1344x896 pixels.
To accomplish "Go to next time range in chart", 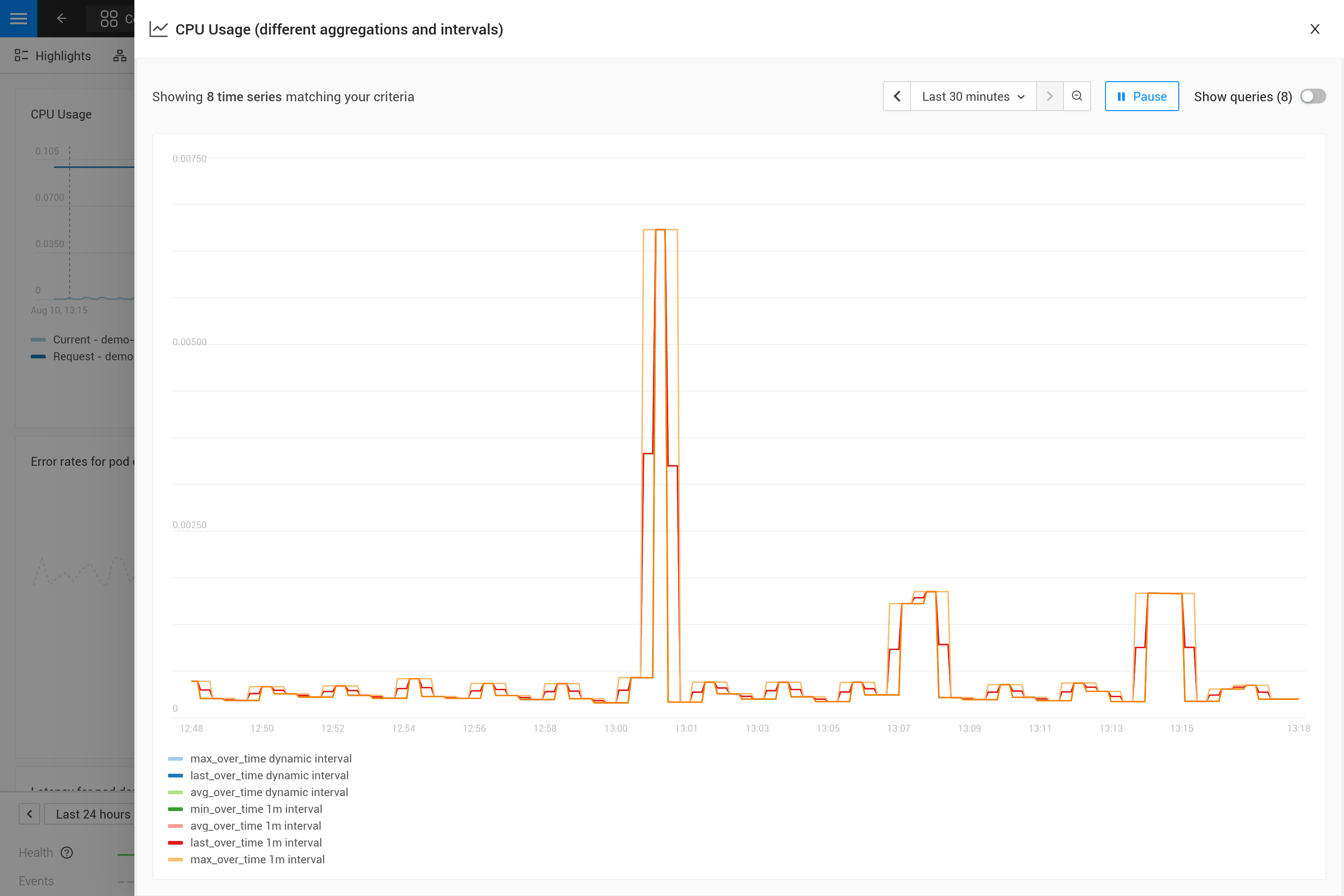I will pyautogui.click(x=1049, y=96).
